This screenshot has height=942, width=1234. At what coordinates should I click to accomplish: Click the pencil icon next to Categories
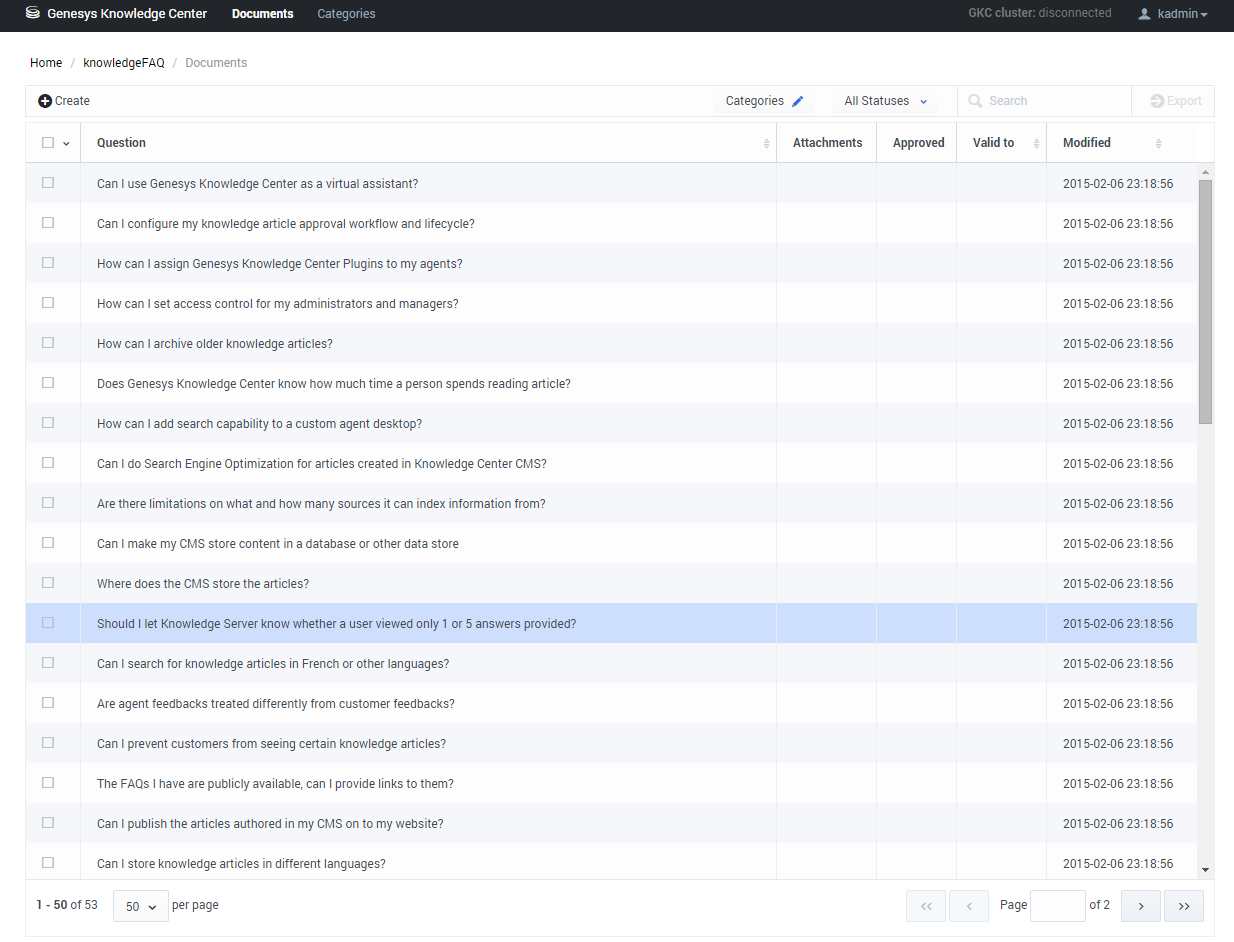click(798, 100)
